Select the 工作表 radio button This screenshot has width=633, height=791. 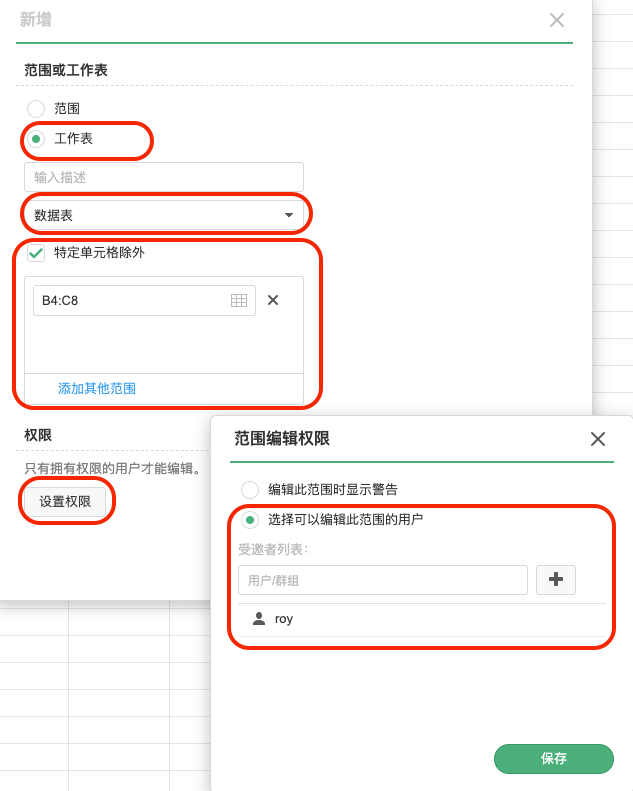coord(36,139)
